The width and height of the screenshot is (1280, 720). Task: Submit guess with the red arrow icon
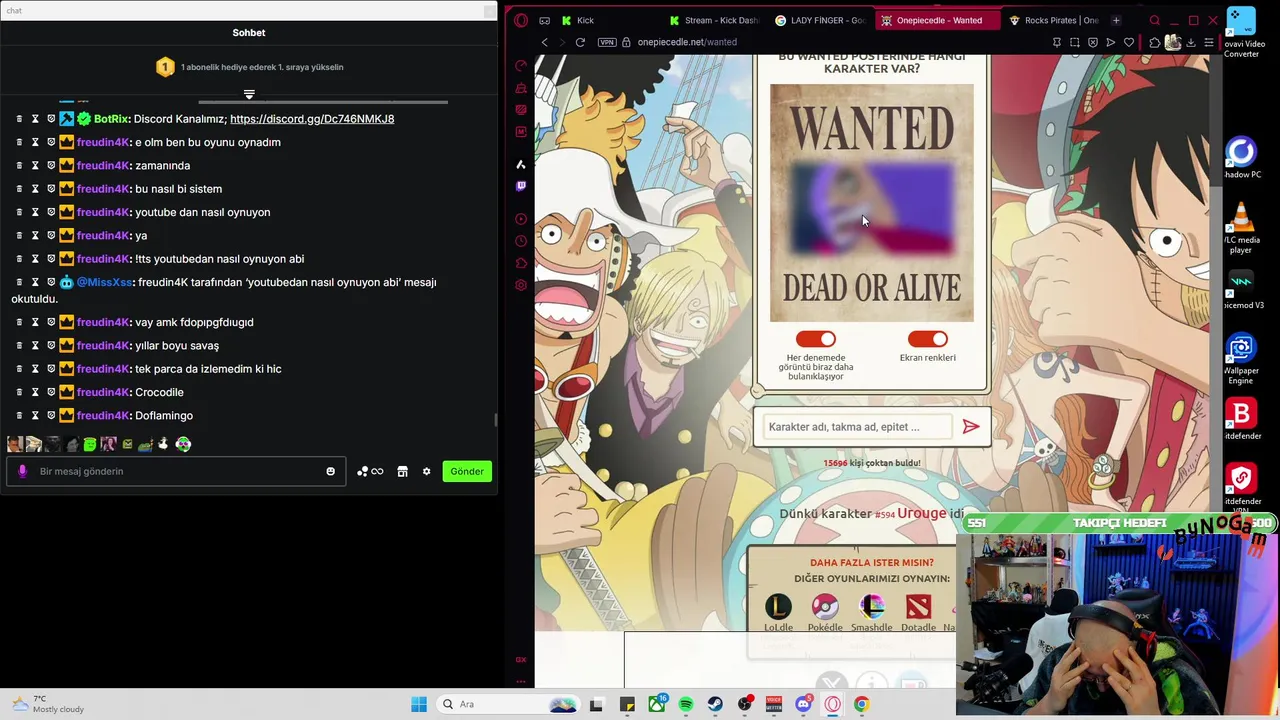tap(970, 427)
